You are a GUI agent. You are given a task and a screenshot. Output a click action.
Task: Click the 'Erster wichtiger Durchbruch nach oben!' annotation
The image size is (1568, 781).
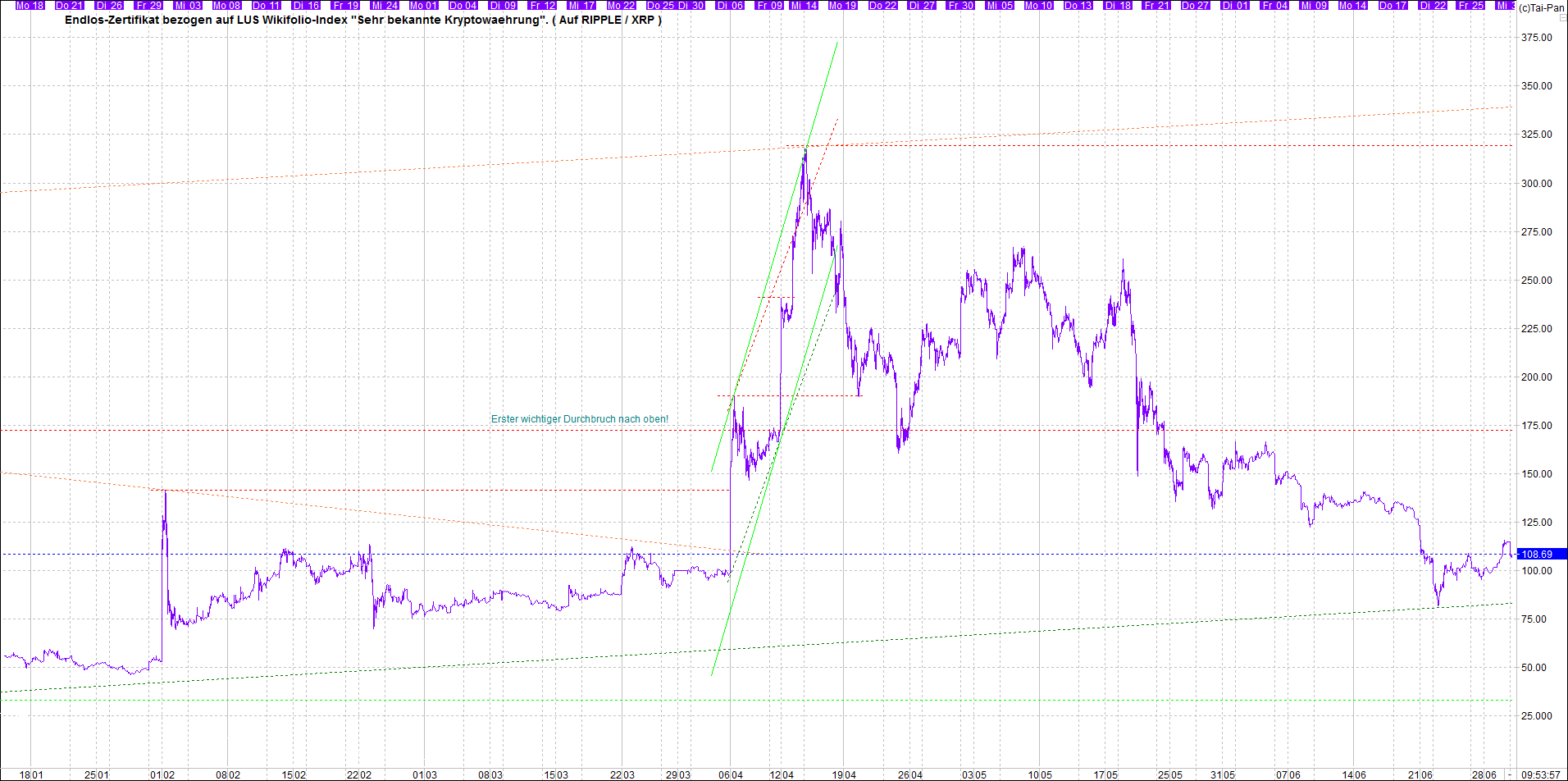pyautogui.click(x=580, y=419)
